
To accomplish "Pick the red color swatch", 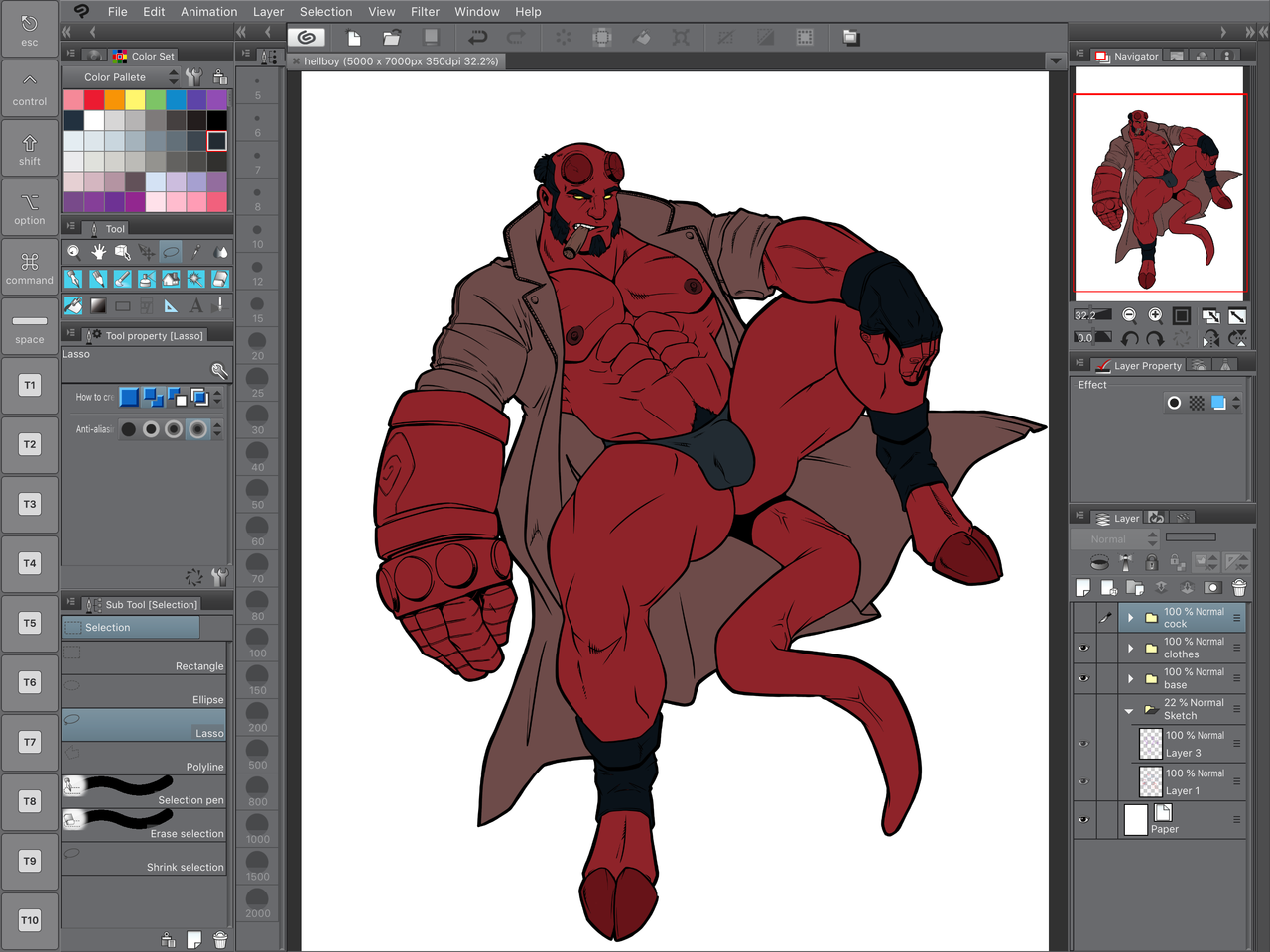I will (x=94, y=100).
